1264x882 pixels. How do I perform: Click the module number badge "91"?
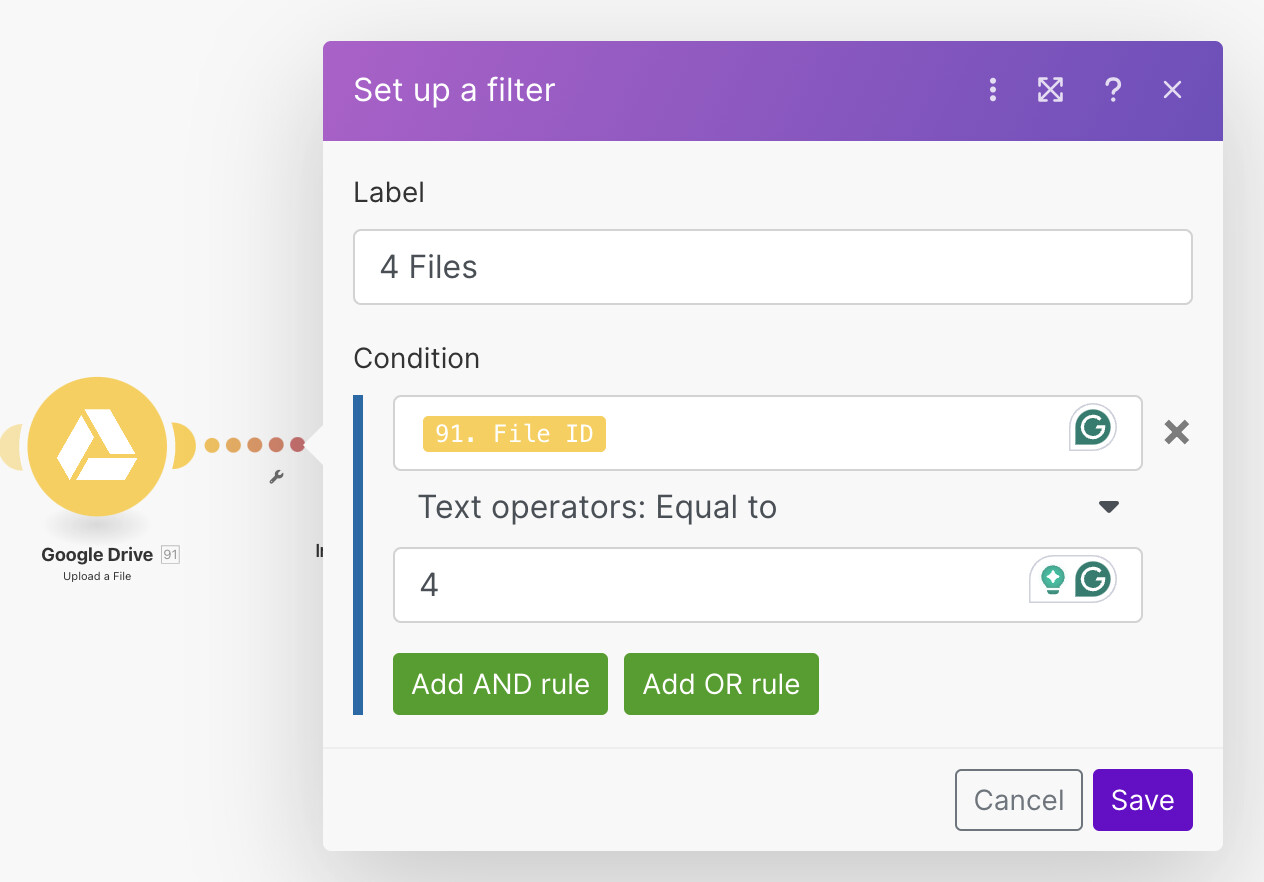point(170,555)
